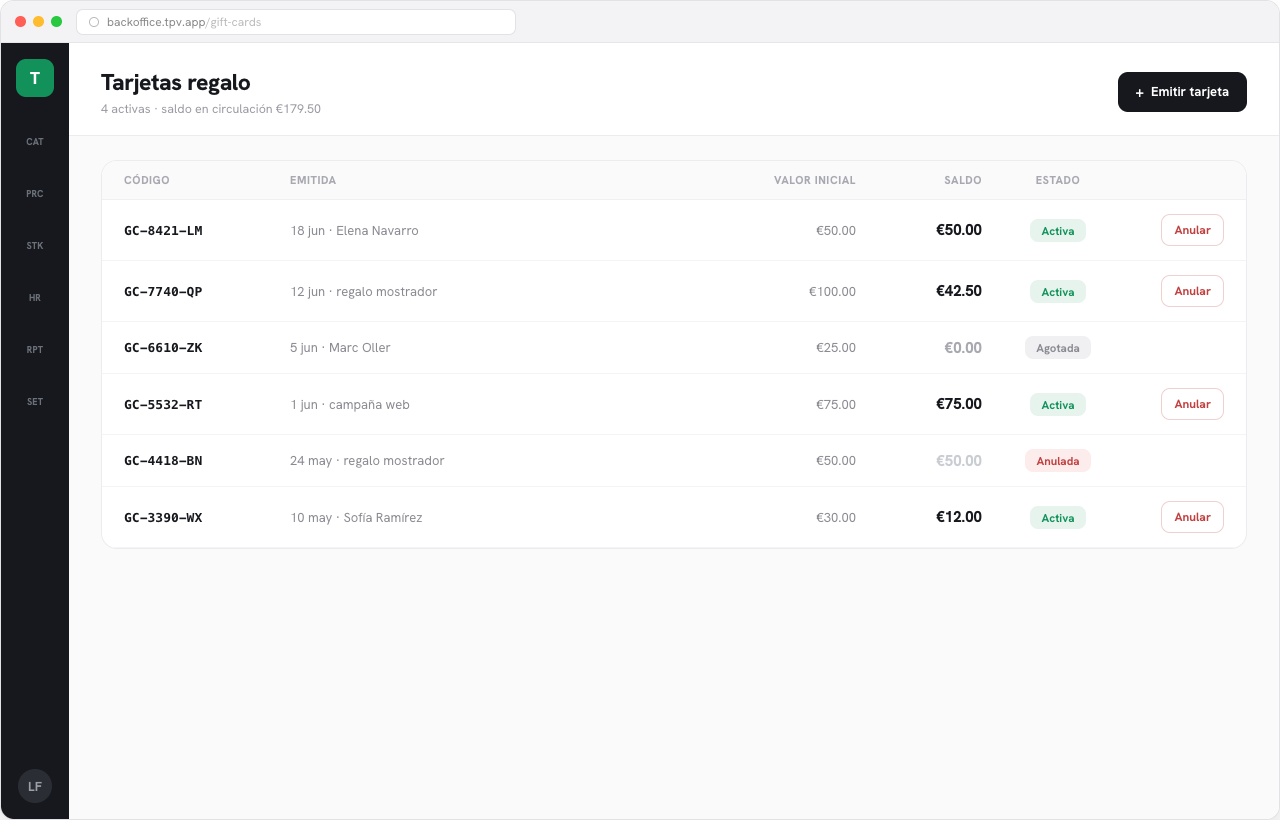Anular gift card GC-3390-WX
This screenshot has width=1280, height=820.
1192,517
